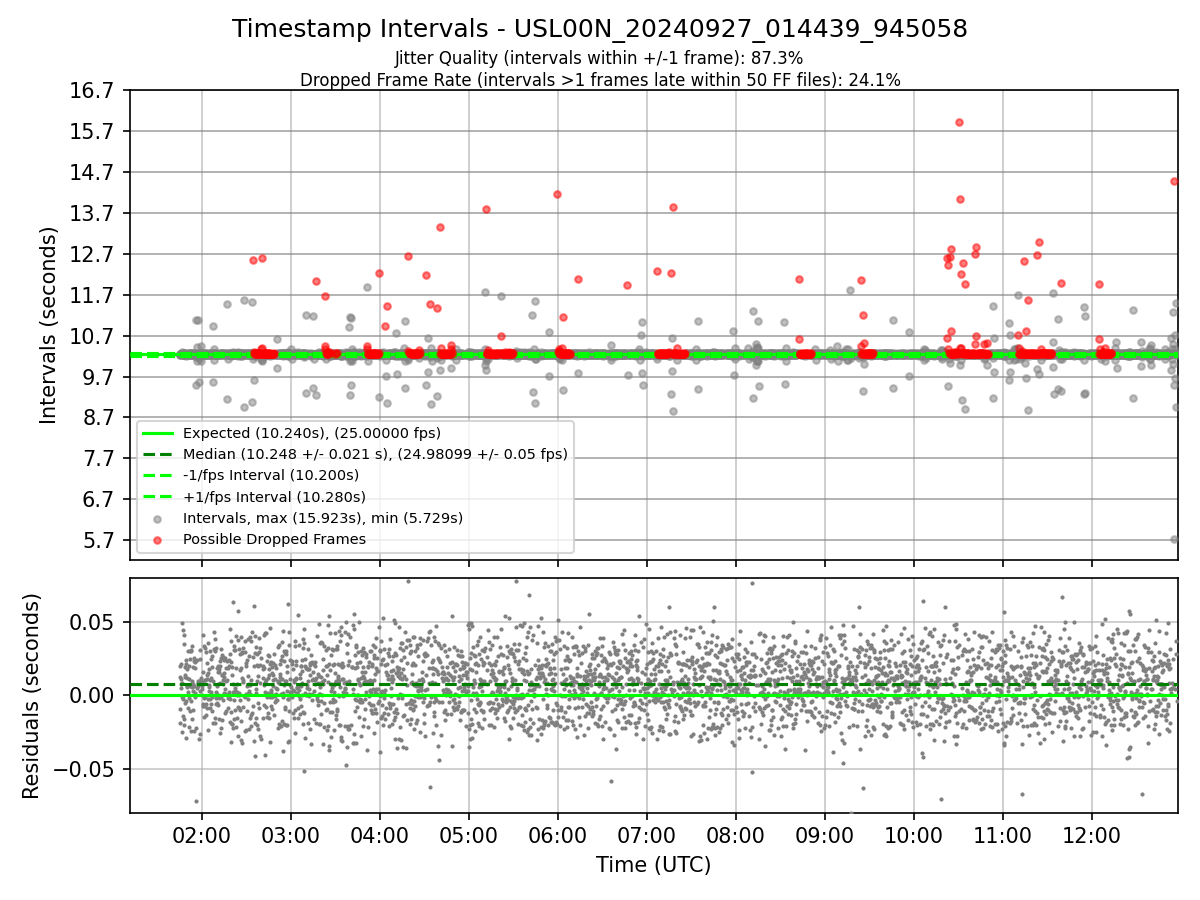This screenshot has width=1200, height=900.
Task: Click the 04:00 x-axis tick label
Action: point(380,834)
